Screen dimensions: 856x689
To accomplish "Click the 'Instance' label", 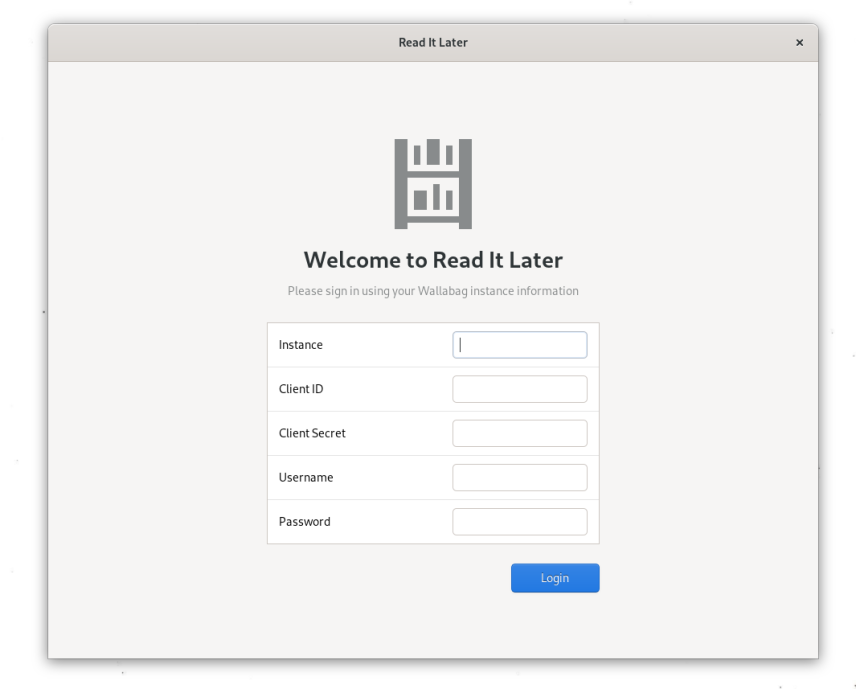I will [300, 344].
